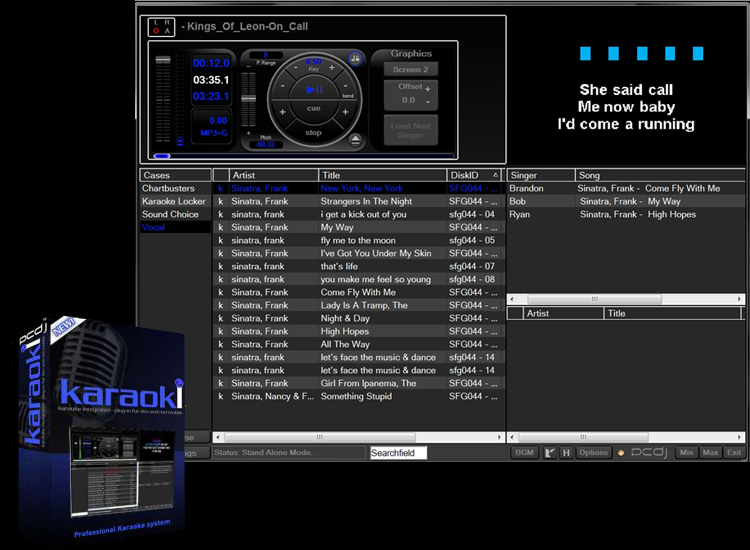Click the microphone icon beside BGM

(550, 452)
